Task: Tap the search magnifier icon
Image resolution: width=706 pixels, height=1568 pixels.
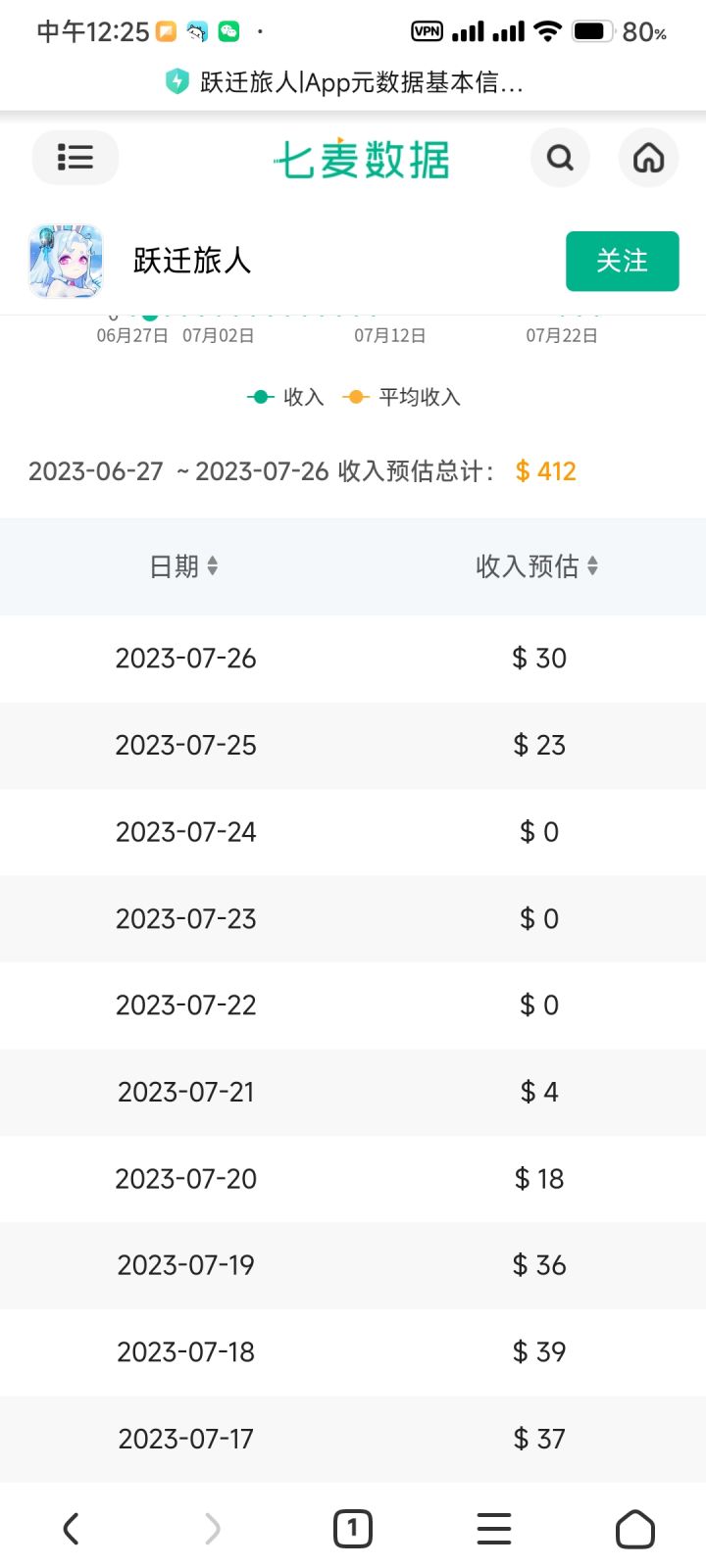Action: (x=560, y=157)
